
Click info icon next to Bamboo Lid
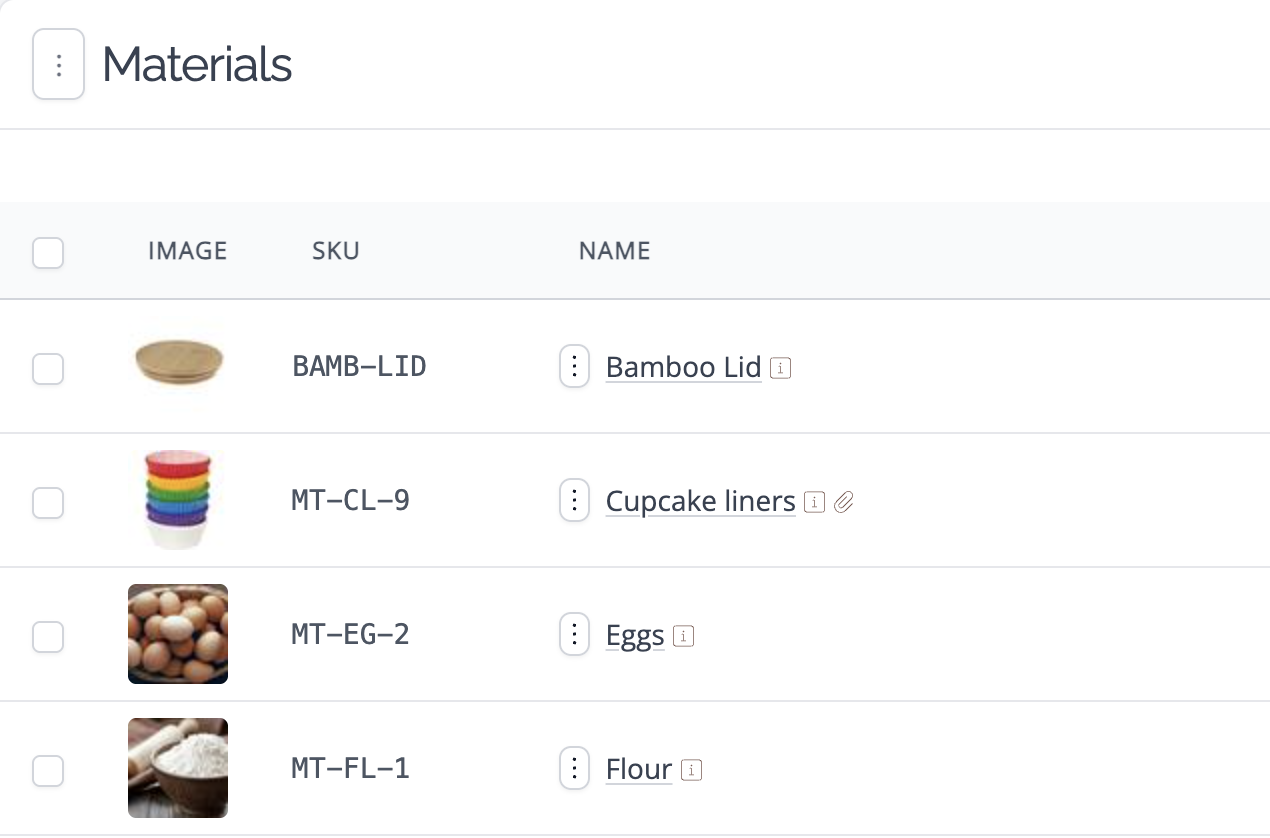782,369
